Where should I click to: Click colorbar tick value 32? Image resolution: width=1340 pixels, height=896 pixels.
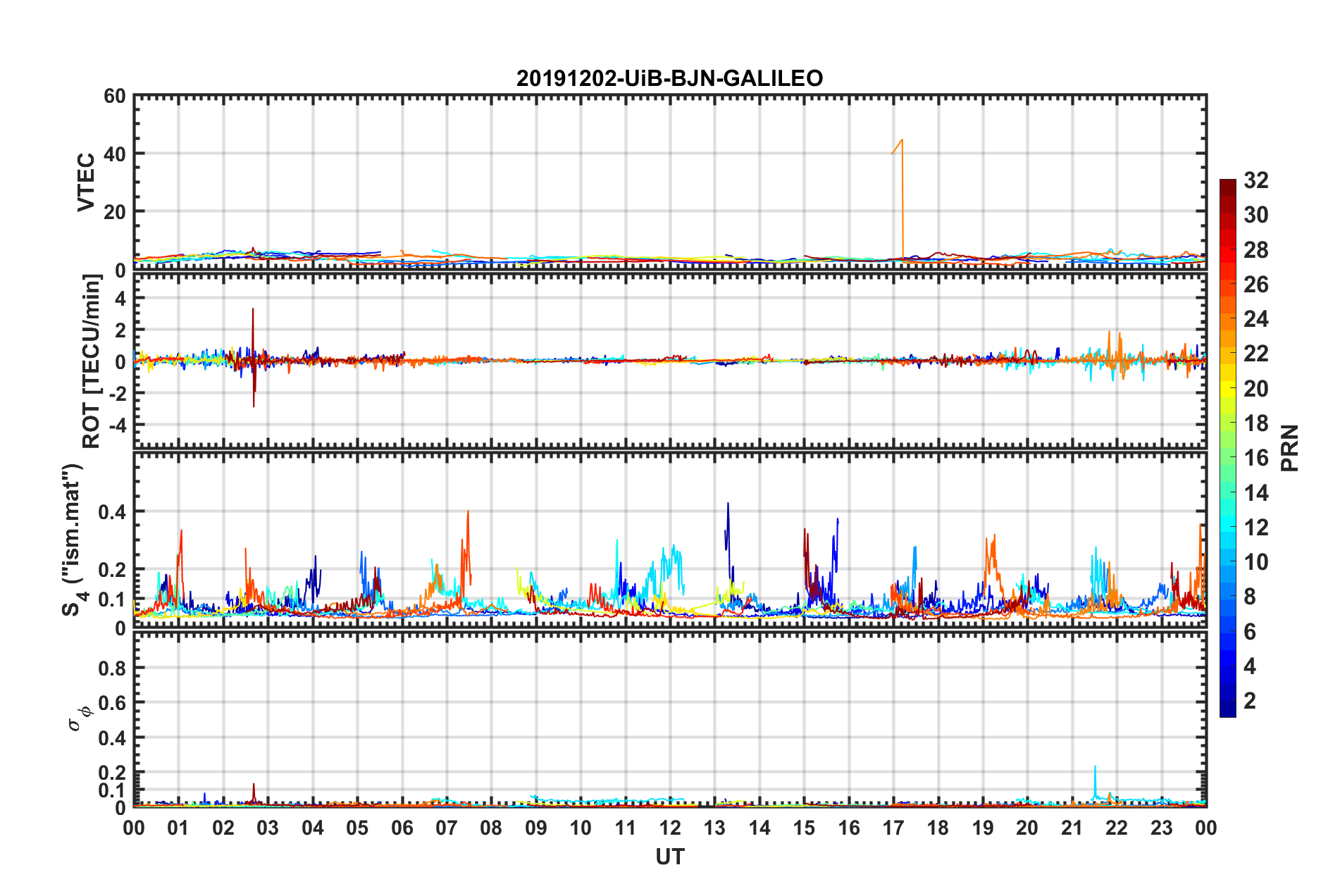pos(1255,180)
